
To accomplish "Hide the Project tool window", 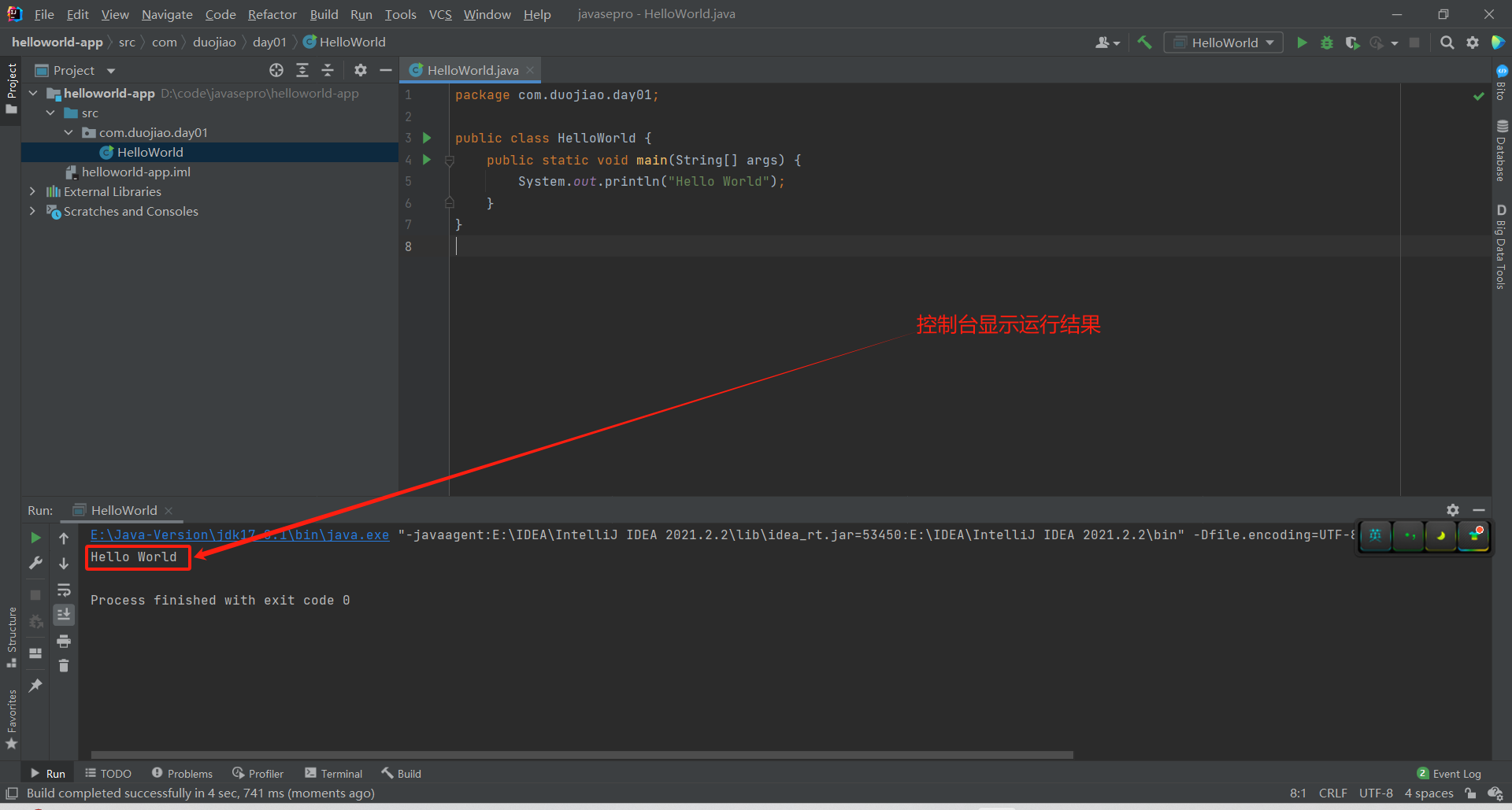I will 386,70.
